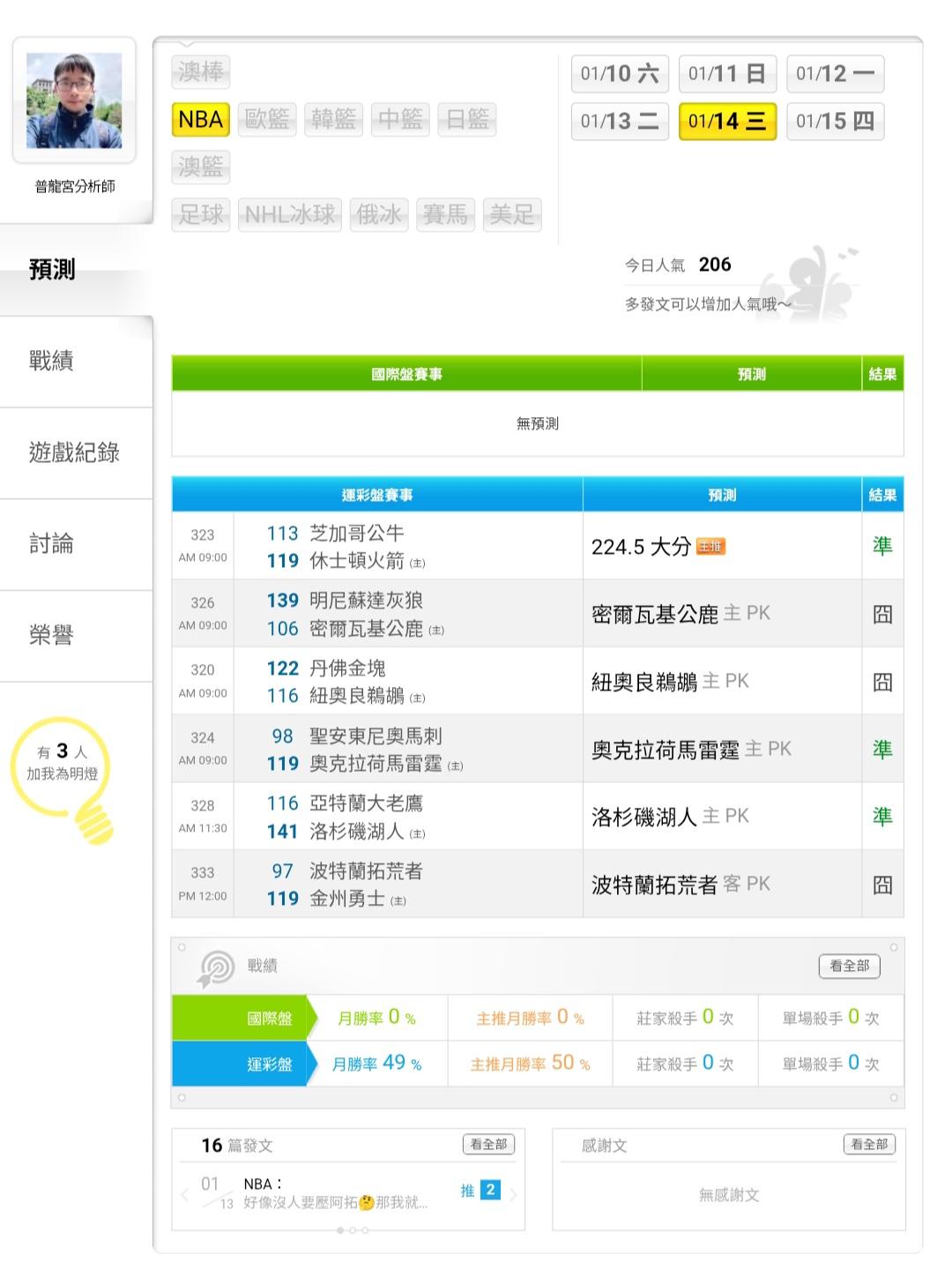Open the 戰績 sidebar section
Image resolution: width=952 pixels, height=1270 pixels.
point(51,361)
